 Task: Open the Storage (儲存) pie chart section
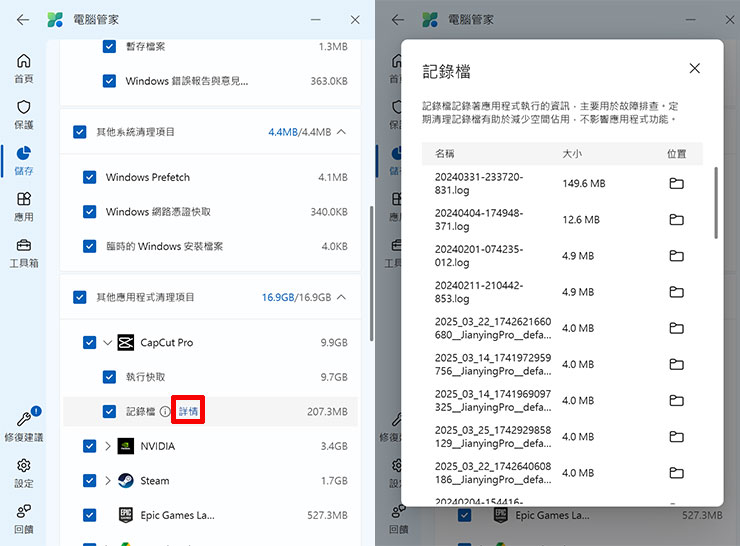tap(24, 160)
